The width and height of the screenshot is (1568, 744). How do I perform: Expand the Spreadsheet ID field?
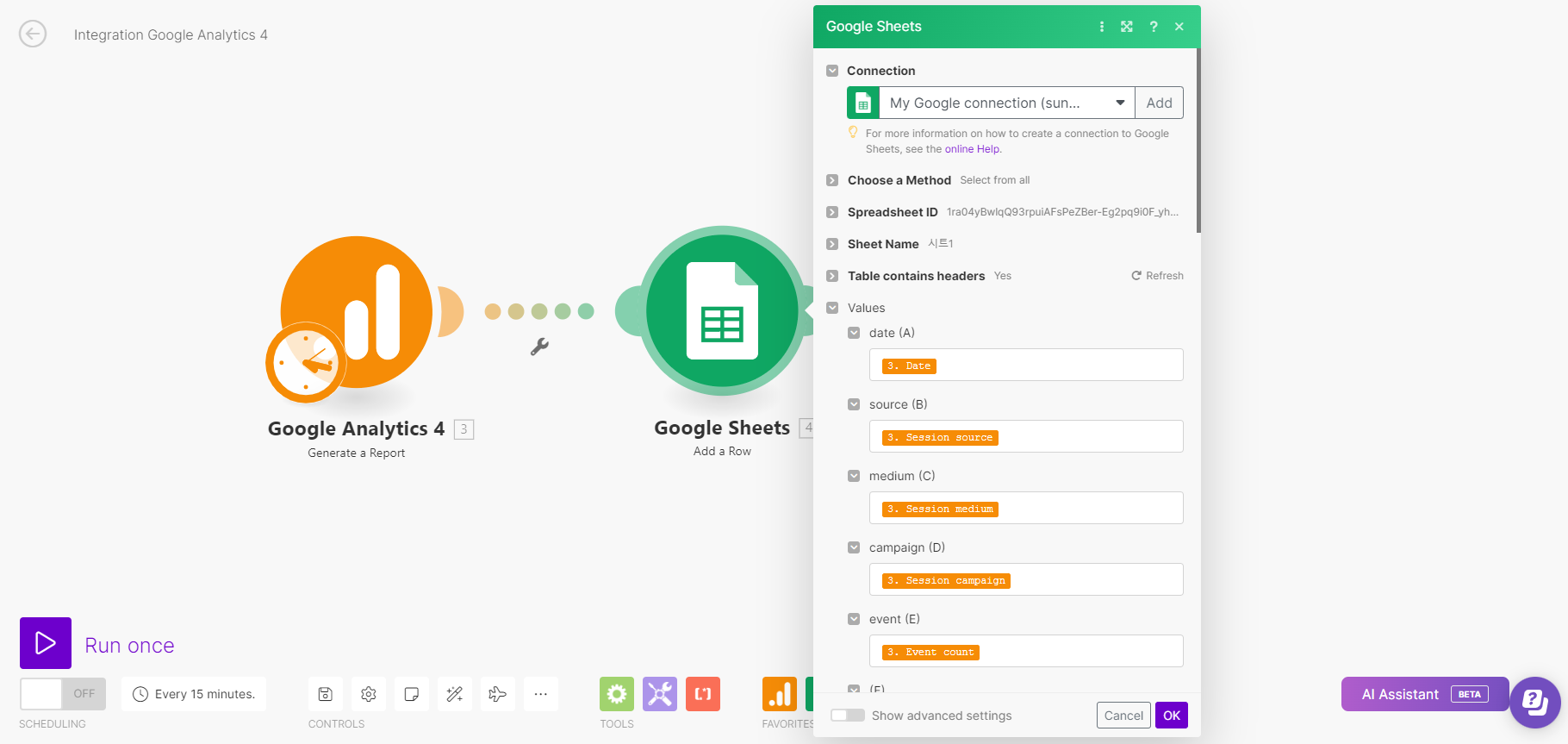832,212
